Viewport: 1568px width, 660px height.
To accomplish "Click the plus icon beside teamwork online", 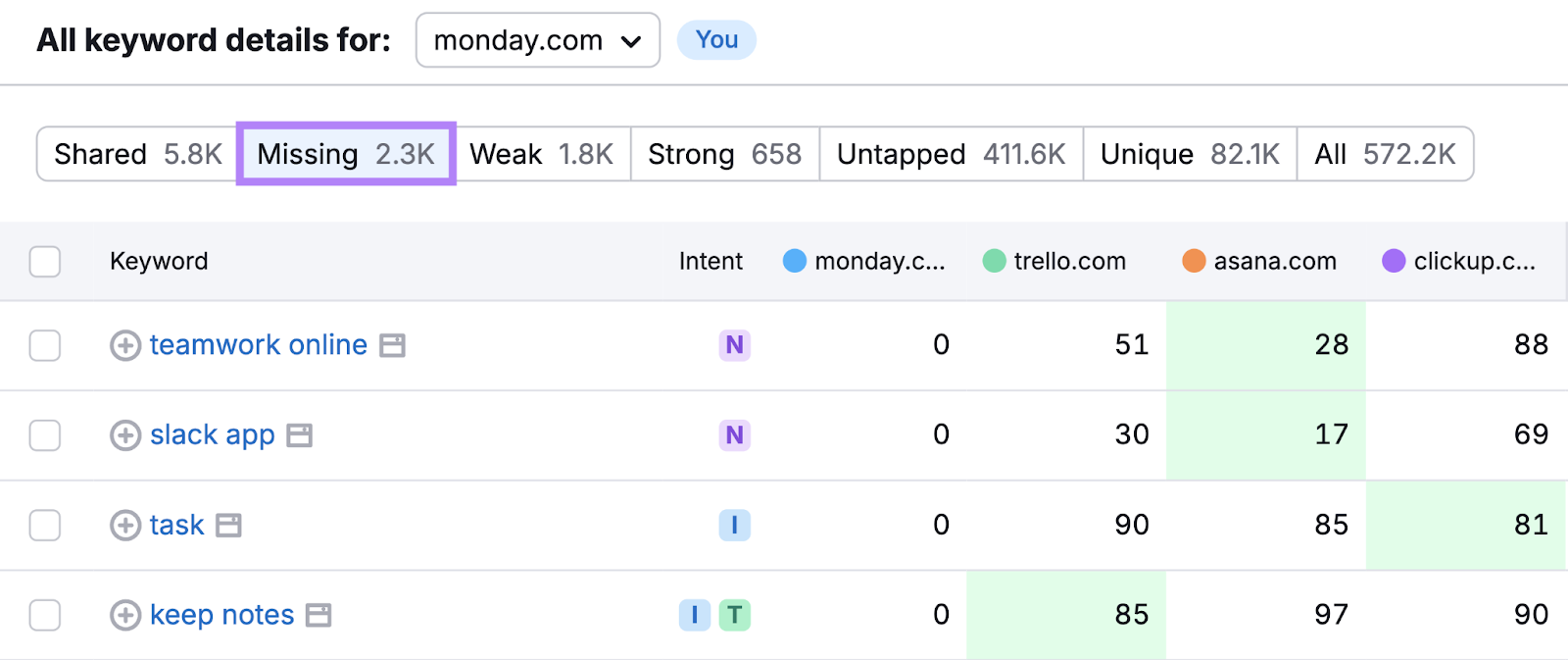I will click(x=124, y=345).
